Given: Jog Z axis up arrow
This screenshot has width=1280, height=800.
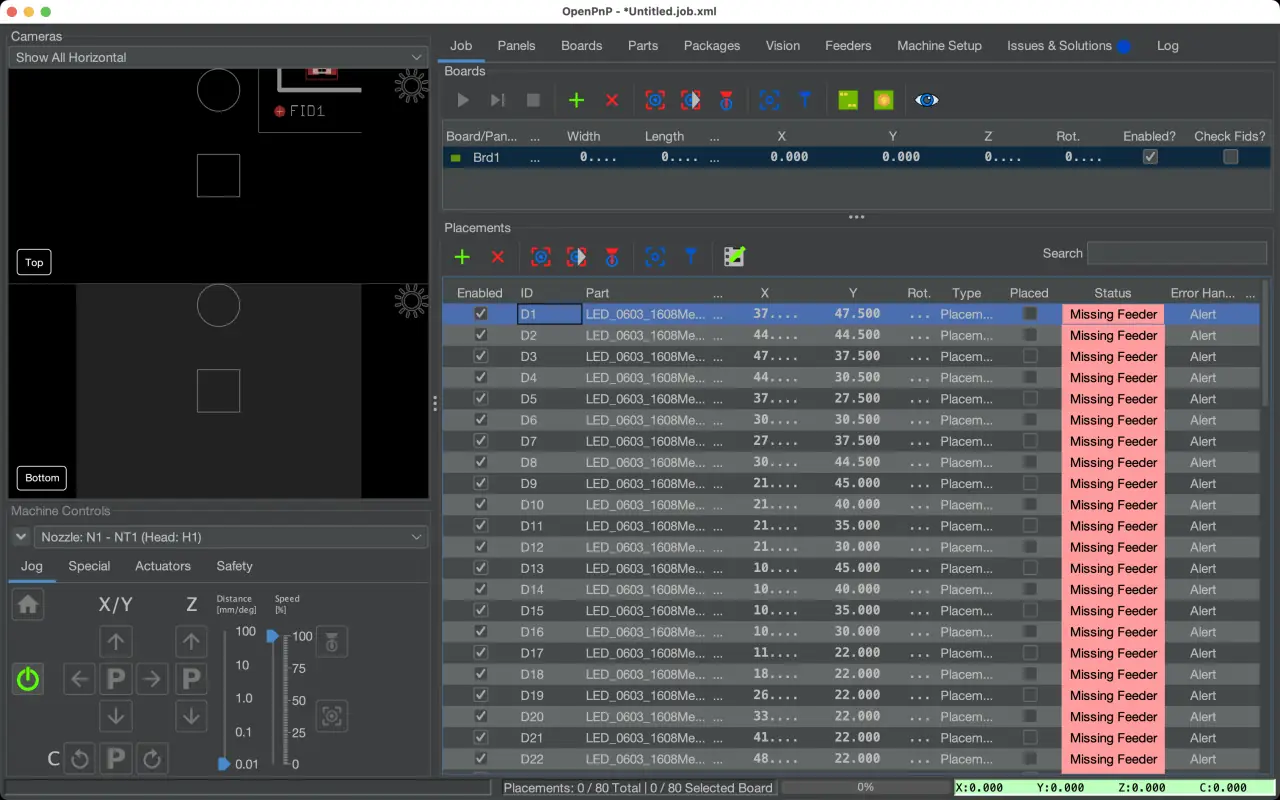Looking at the screenshot, I should [191, 642].
